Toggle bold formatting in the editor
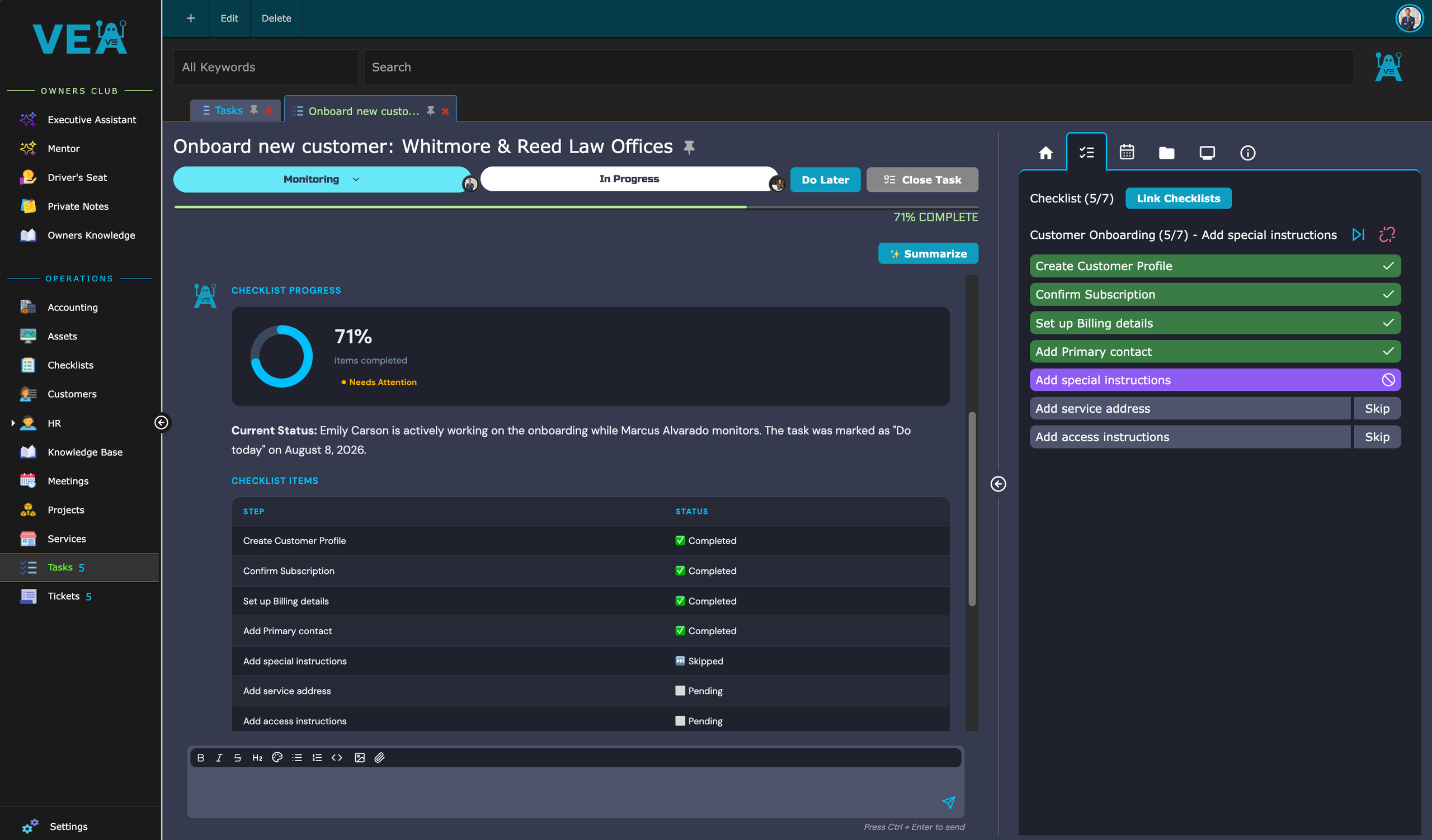Screen dimensions: 1432x840 pyautogui.click(x=201, y=758)
